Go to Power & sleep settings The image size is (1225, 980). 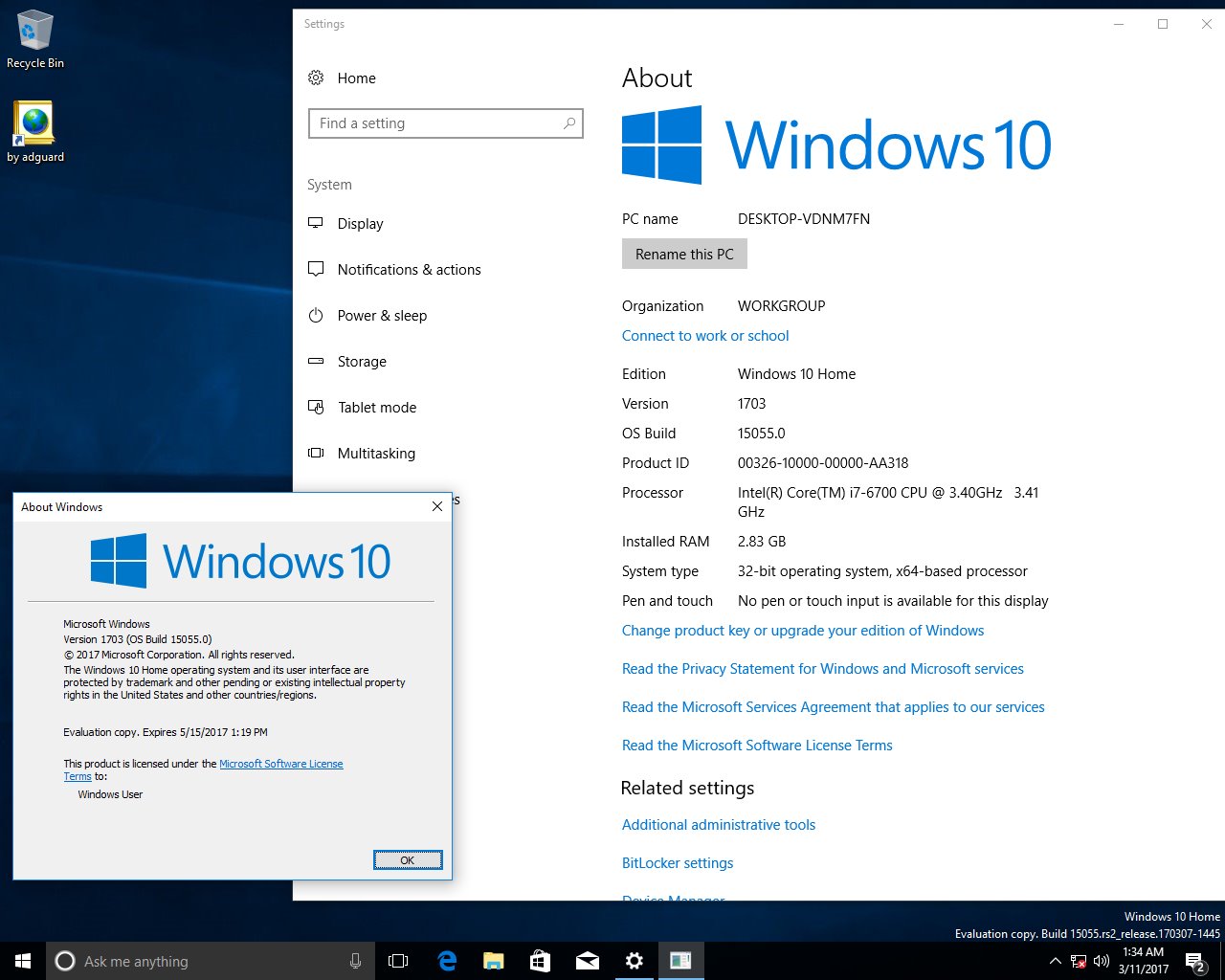[382, 316]
